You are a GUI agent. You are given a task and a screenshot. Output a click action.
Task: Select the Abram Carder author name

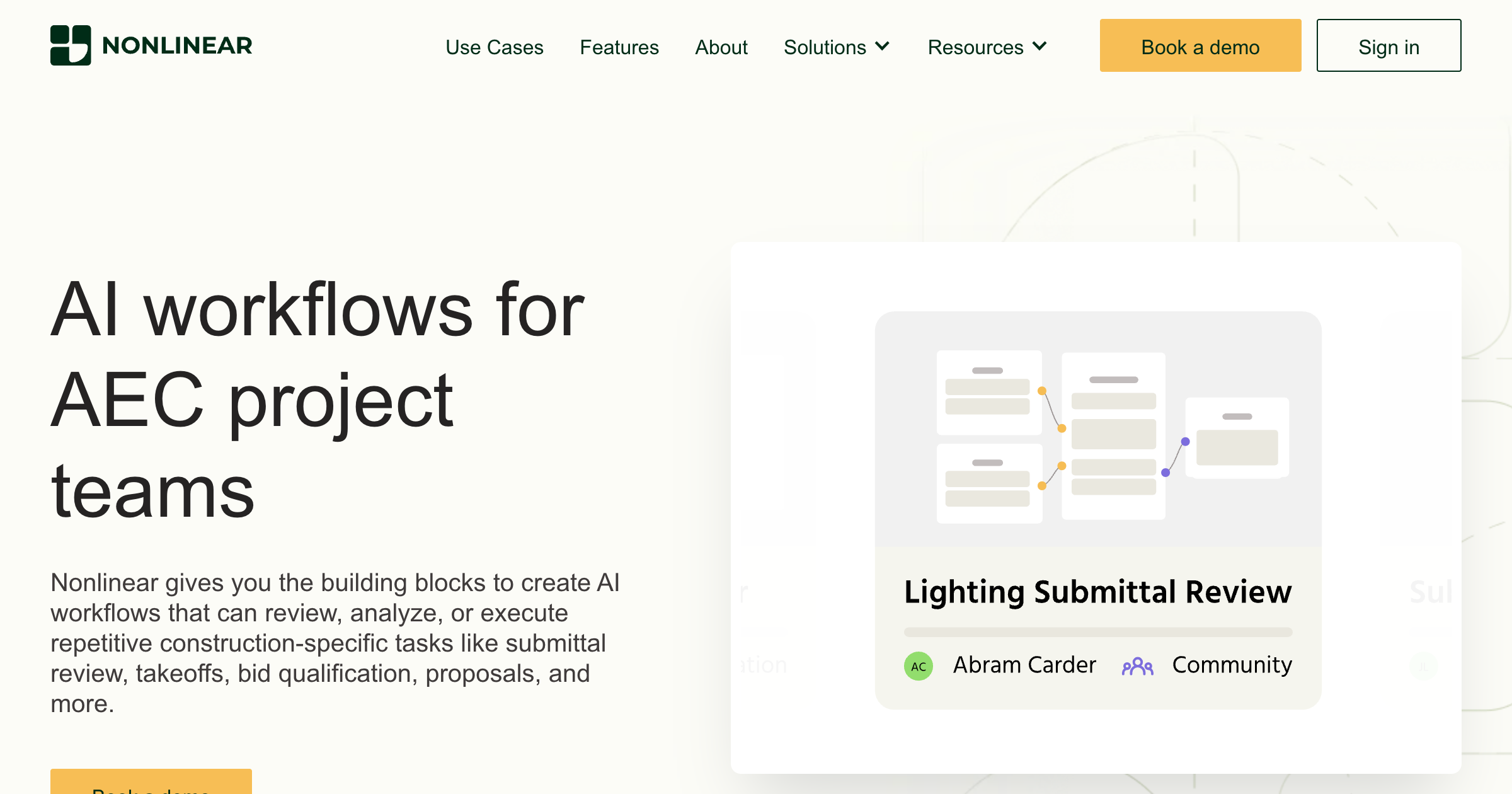point(1024,665)
